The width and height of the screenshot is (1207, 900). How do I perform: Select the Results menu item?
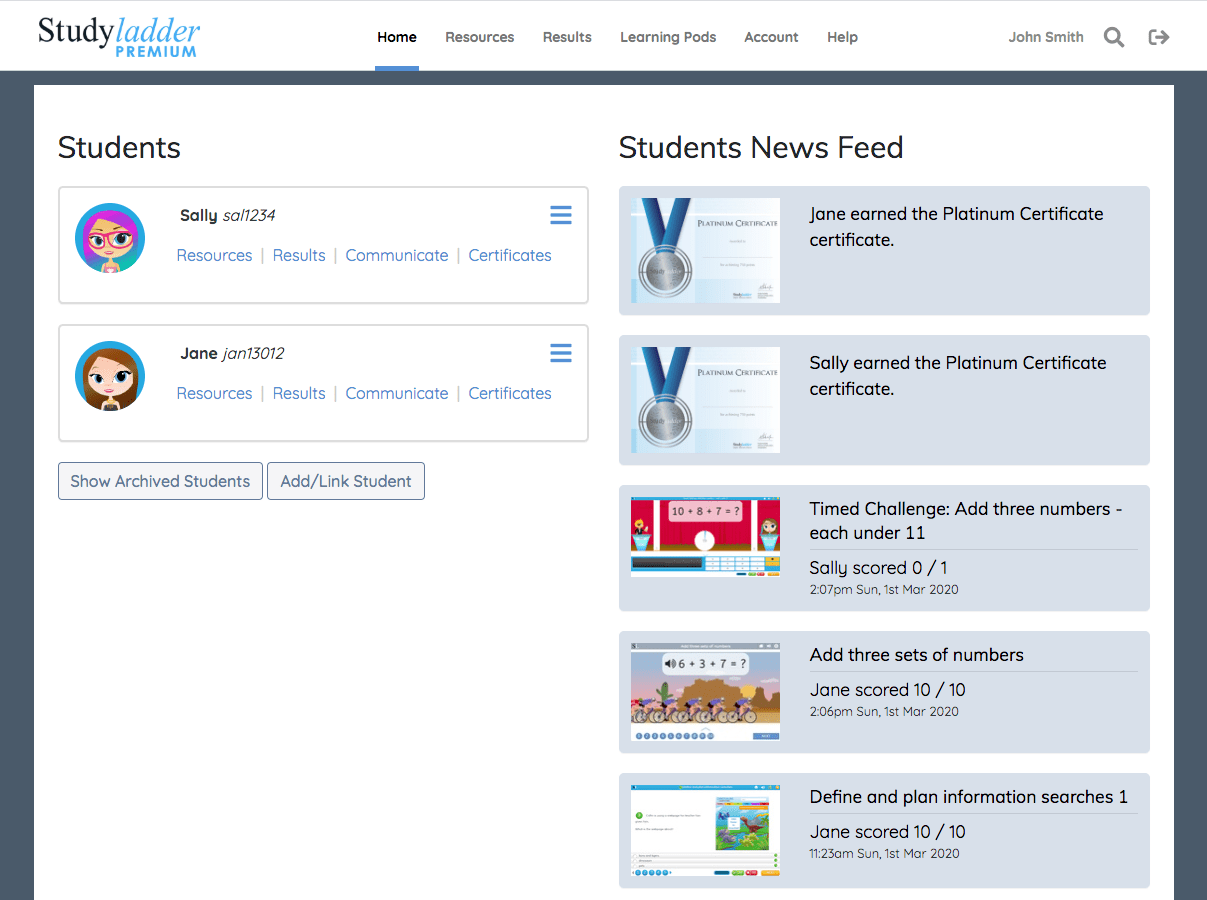tap(567, 37)
